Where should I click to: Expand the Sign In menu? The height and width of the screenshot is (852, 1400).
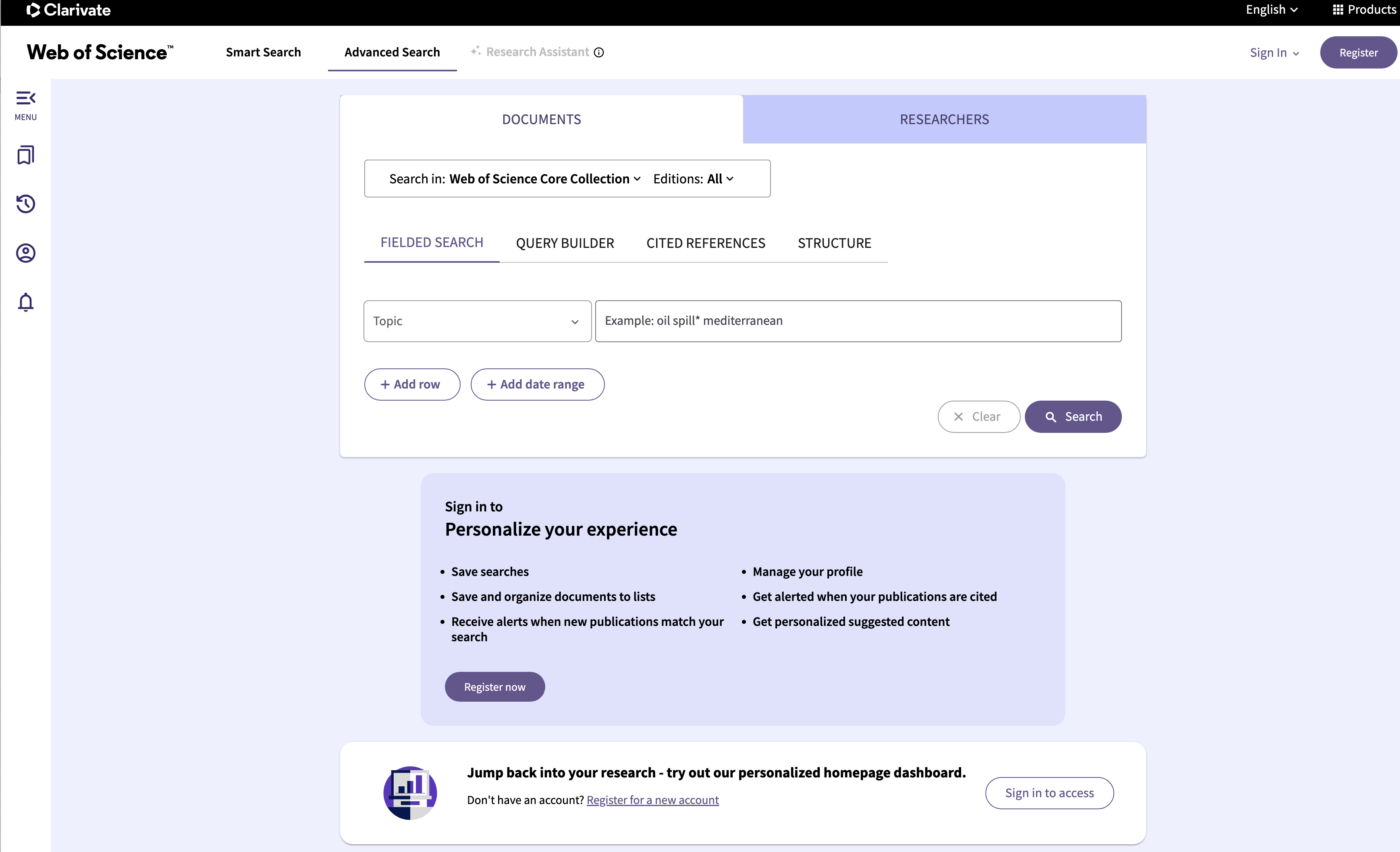(x=1273, y=53)
